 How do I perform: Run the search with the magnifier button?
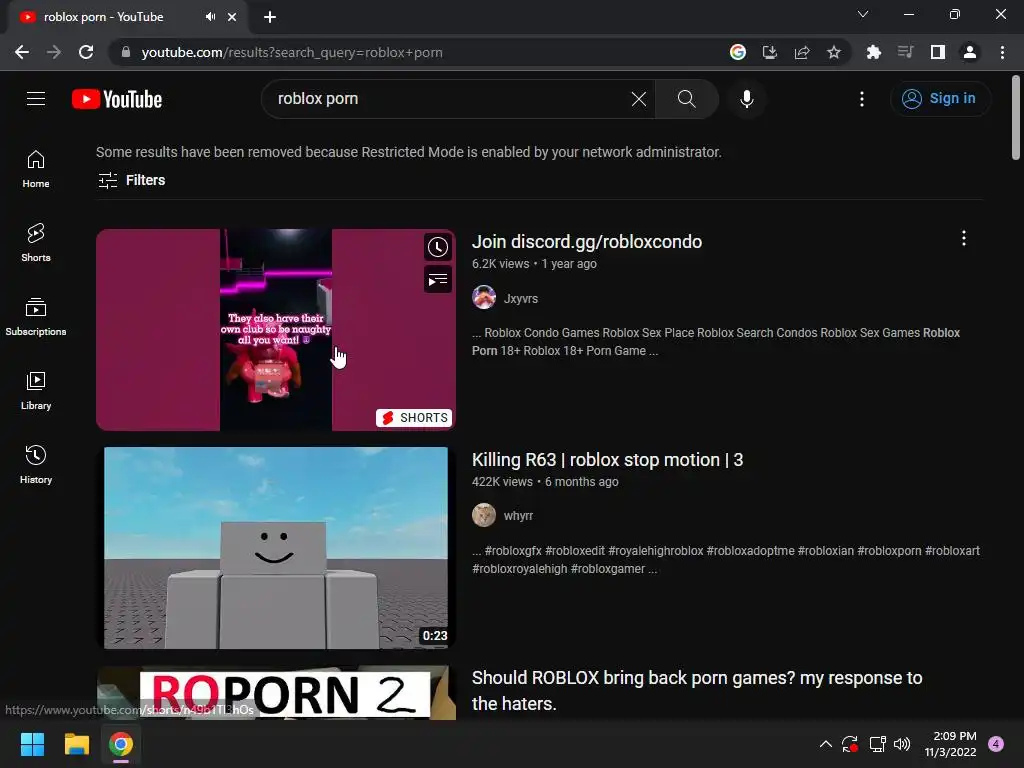(686, 99)
